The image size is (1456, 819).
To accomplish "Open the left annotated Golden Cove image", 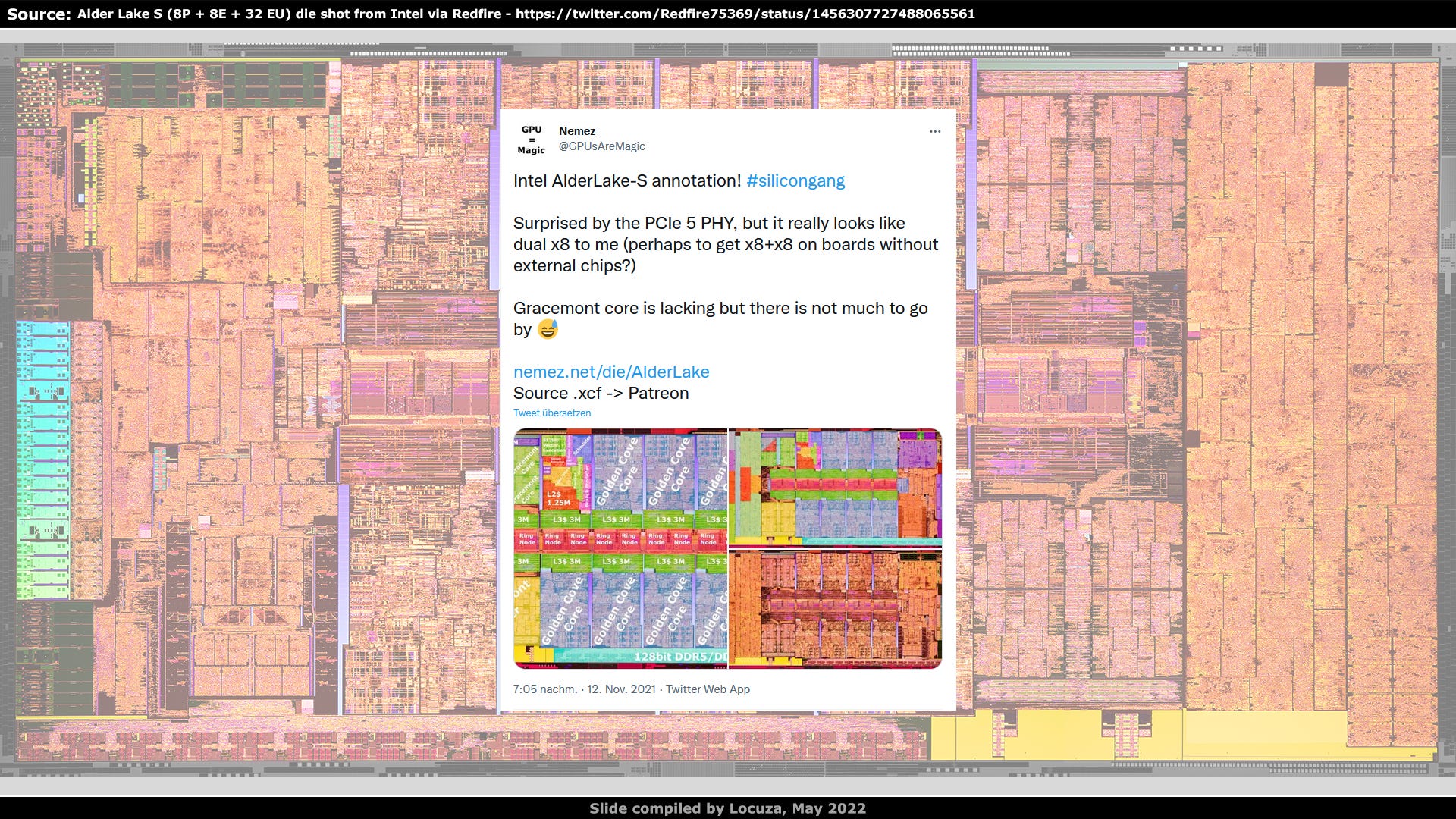I will point(620,548).
